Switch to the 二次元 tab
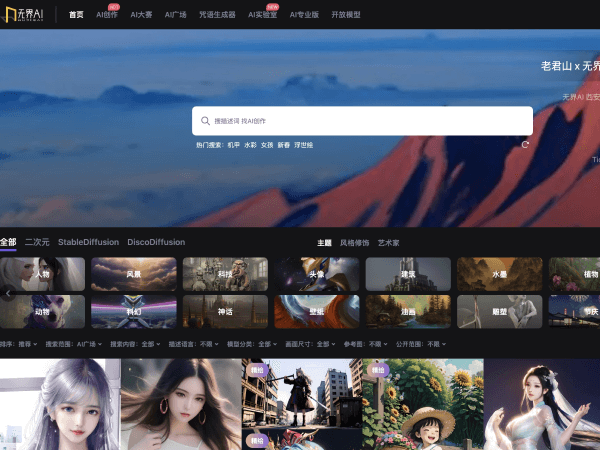 37,242
